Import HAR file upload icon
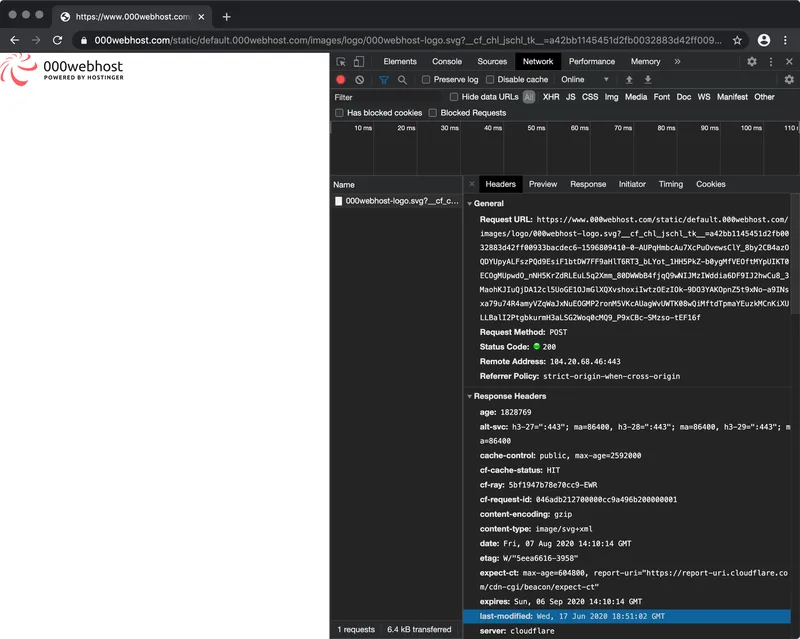Viewport: 800px width, 639px height. [x=629, y=80]
